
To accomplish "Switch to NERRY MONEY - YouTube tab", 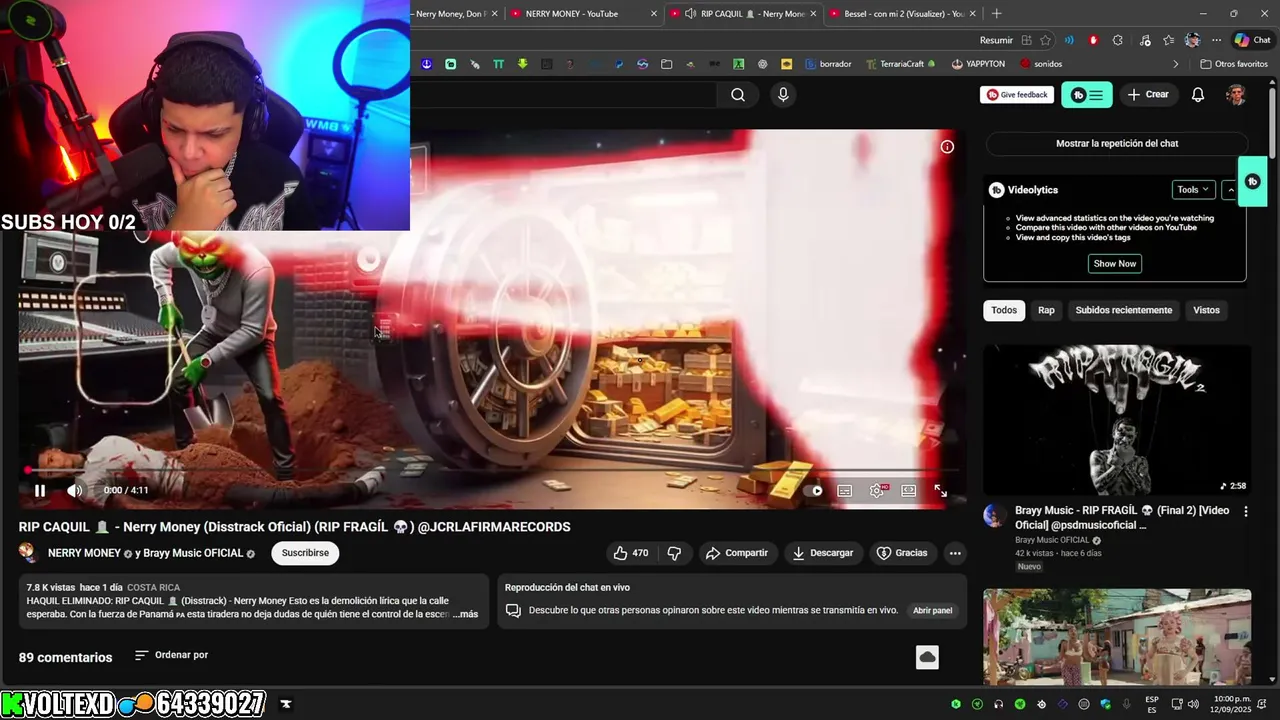I will pyautogui.click(x=582, y=14).
